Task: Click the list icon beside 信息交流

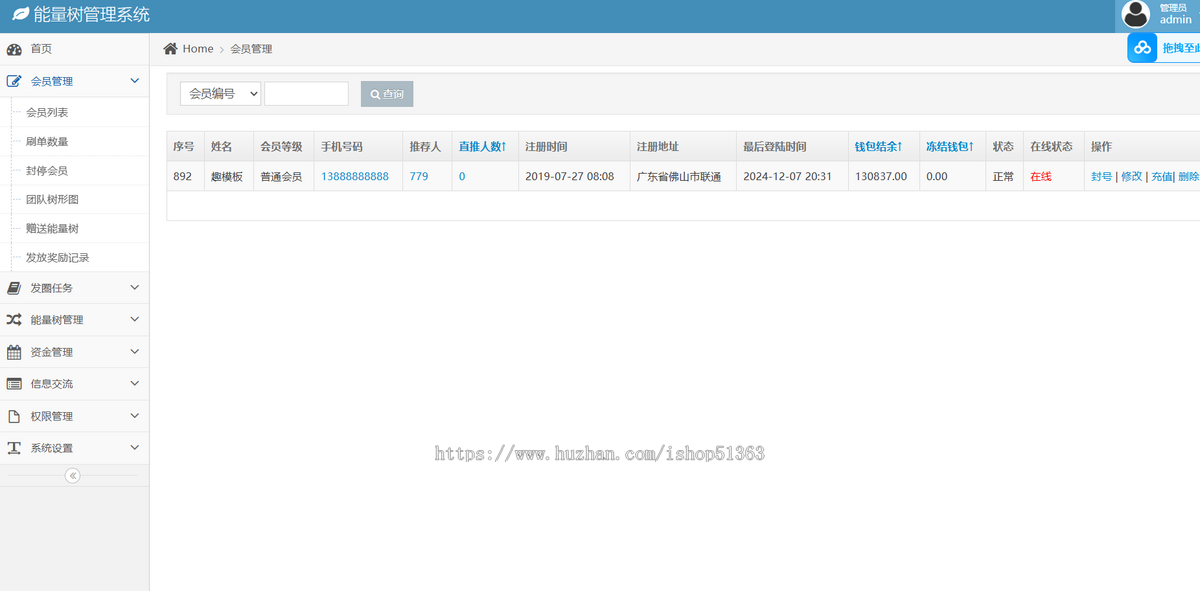Action: 14,384
